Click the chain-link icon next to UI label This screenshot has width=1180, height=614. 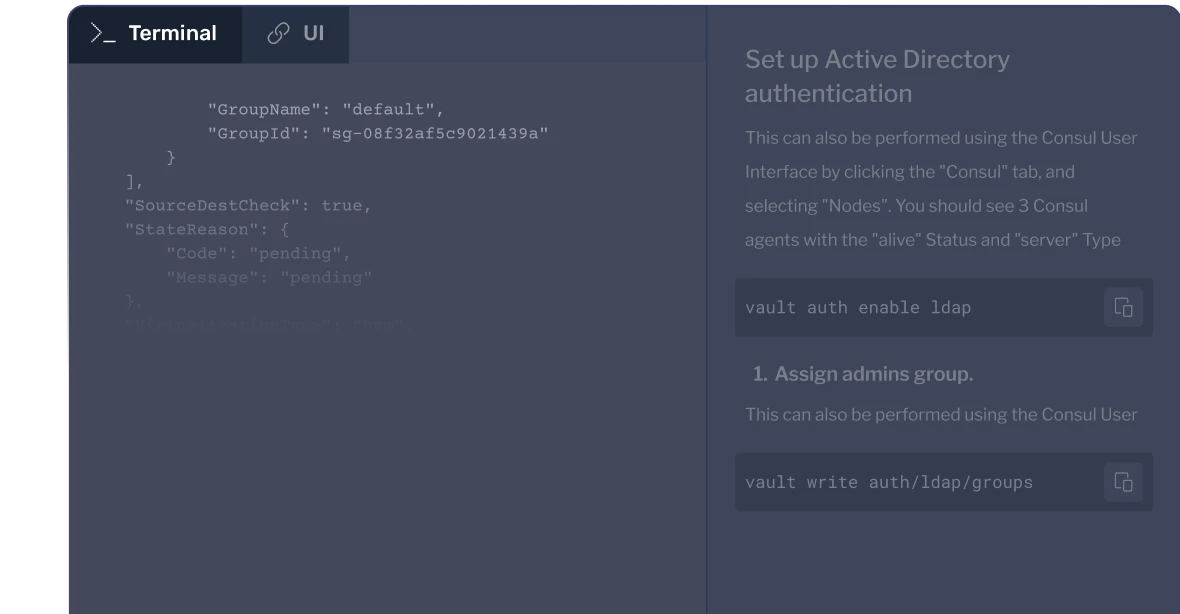pos(277,32)
